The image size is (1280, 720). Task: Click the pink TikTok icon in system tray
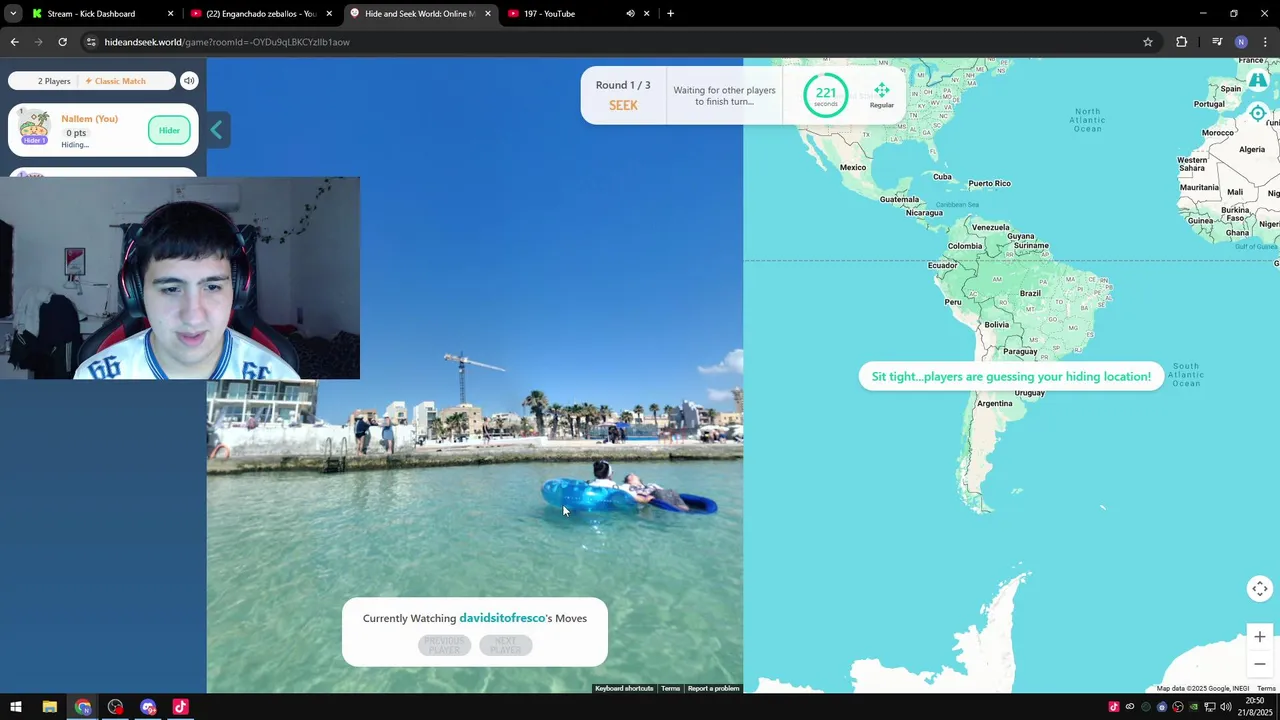click(x=1114, y=707)
